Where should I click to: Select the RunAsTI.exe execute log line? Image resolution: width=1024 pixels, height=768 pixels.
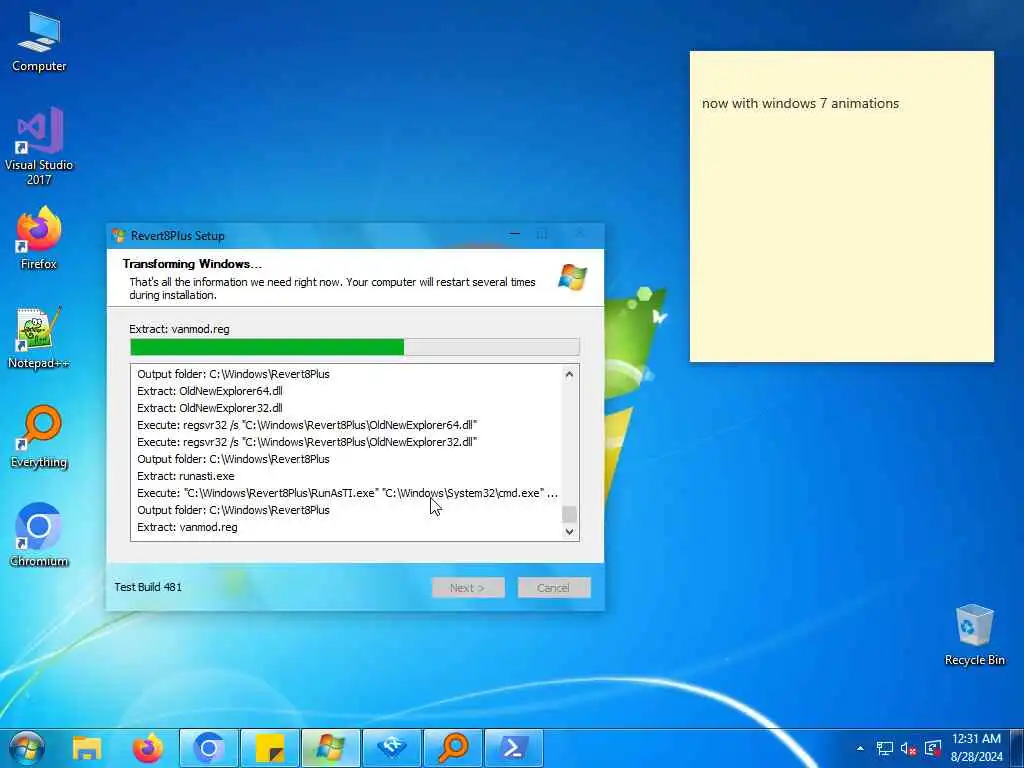pos(347,493)
